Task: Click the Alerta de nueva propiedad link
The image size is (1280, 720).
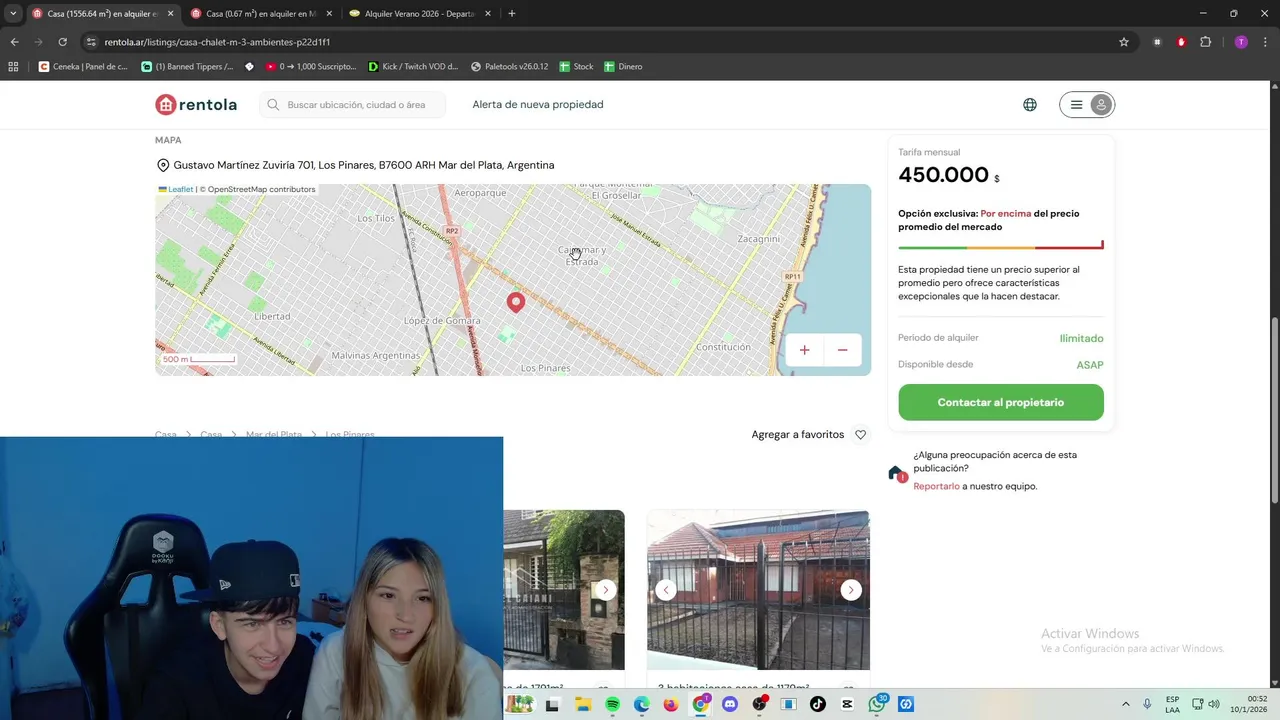Action: pos(538,105)
